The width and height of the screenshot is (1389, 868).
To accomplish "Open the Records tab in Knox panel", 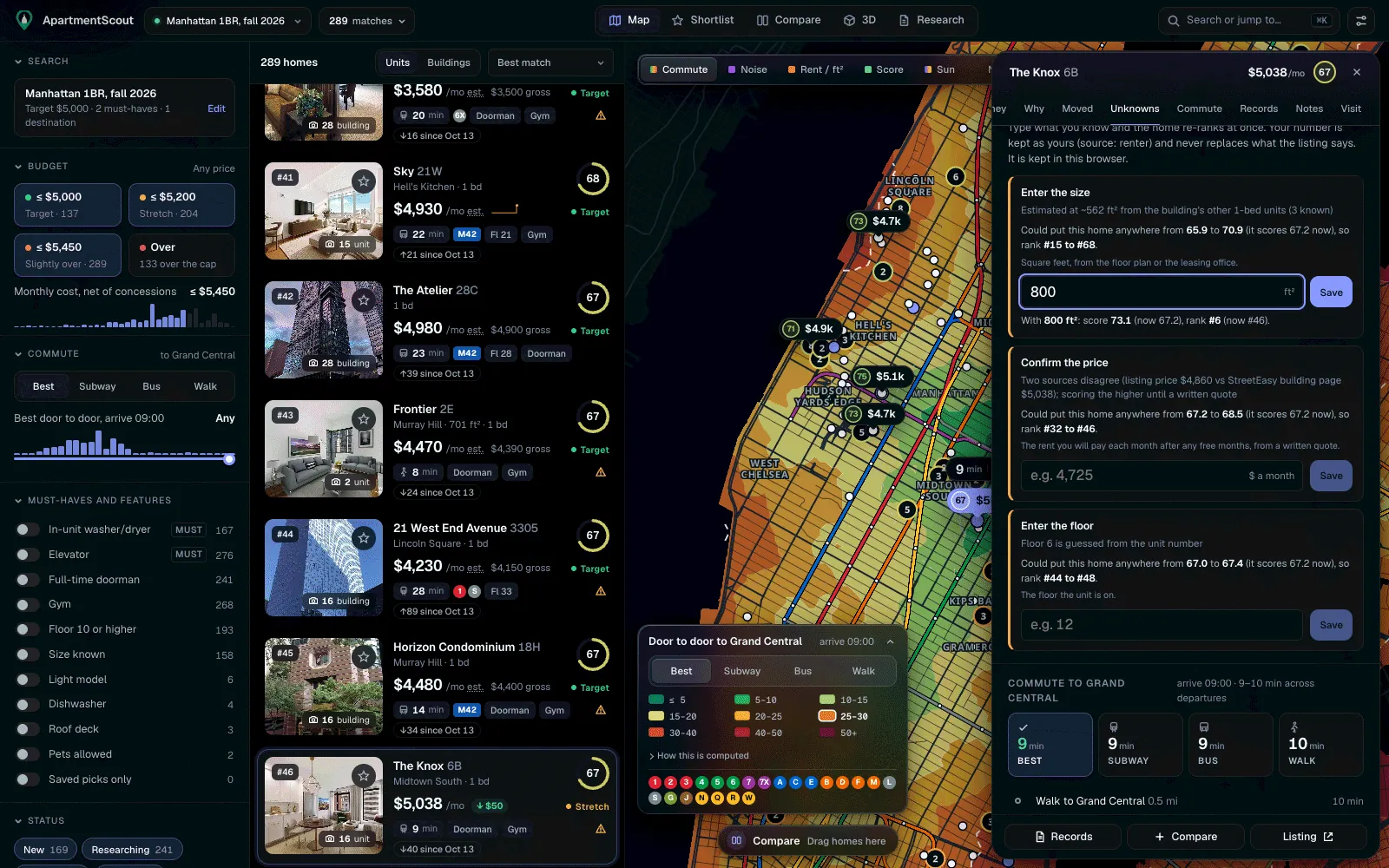I will 1258,108.
